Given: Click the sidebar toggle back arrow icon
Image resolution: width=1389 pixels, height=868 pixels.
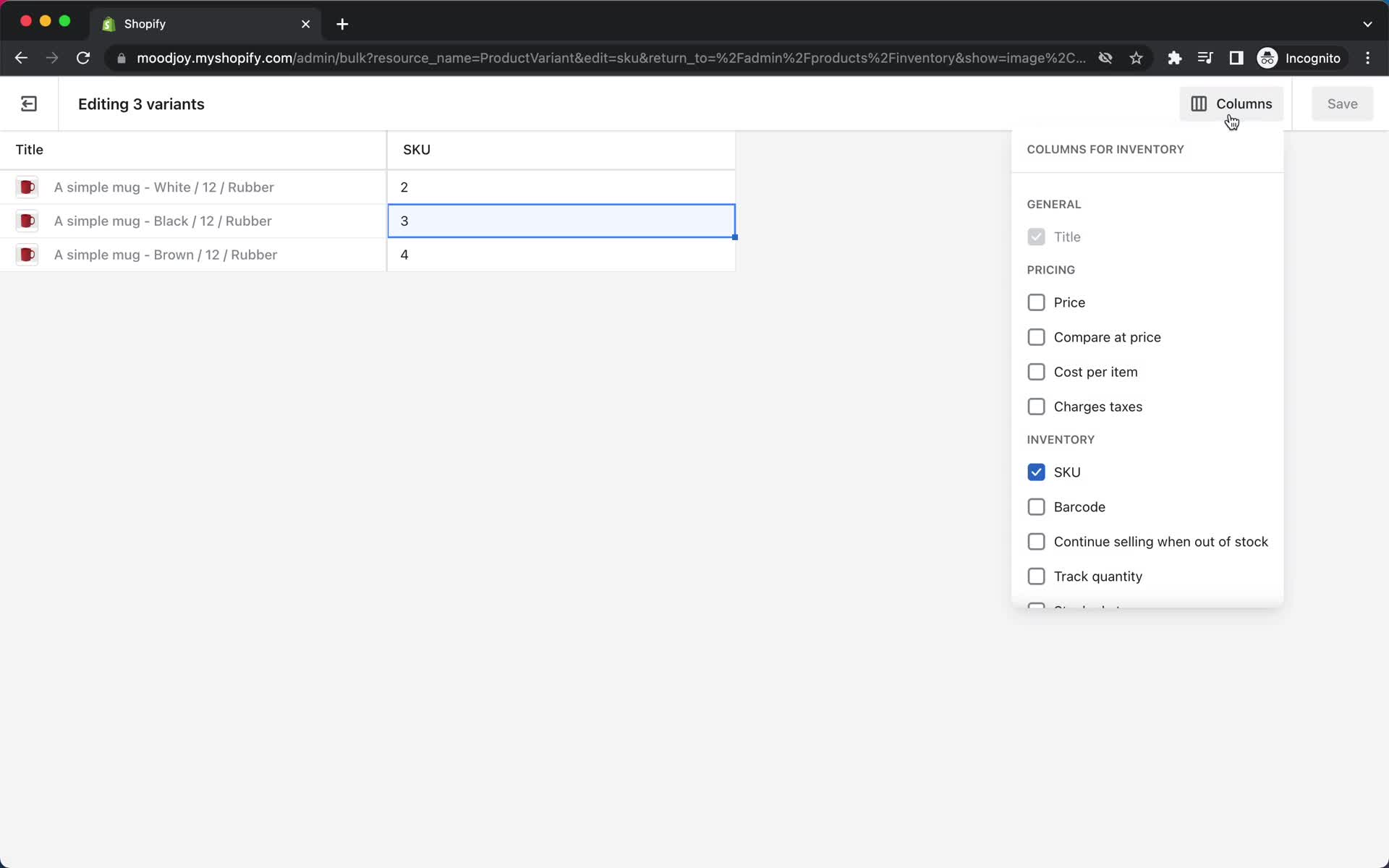Looking at the screenshot, I should pyautogui.click(x=28, y=104).
